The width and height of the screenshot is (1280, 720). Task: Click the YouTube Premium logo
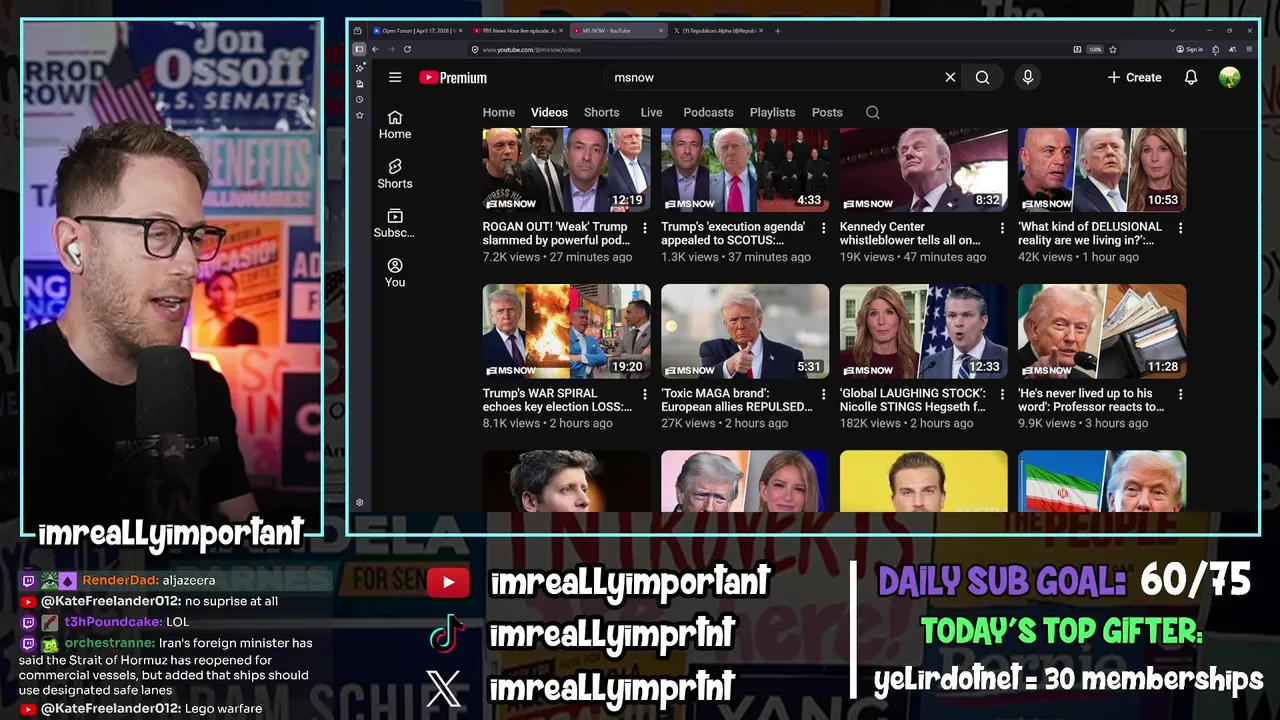coord(453,77)
